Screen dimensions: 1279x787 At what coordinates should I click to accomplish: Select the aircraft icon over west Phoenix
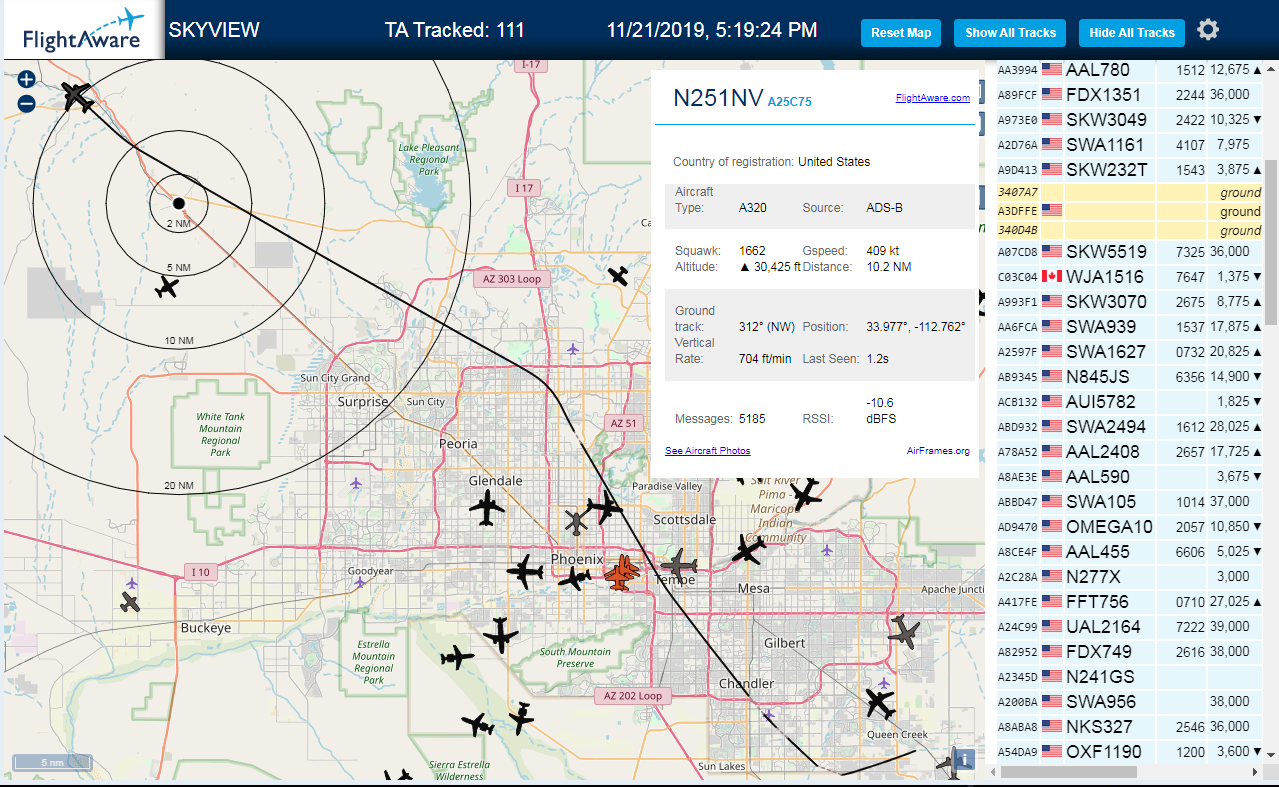tap(524, 573)
